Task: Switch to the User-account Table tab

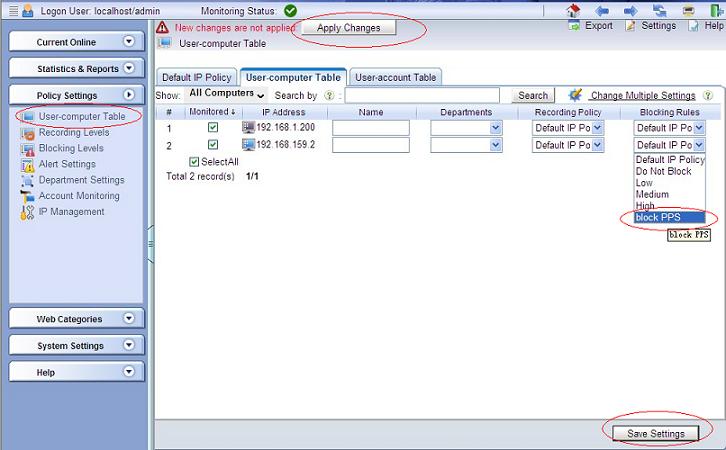Action: click(x=396, y=77)
